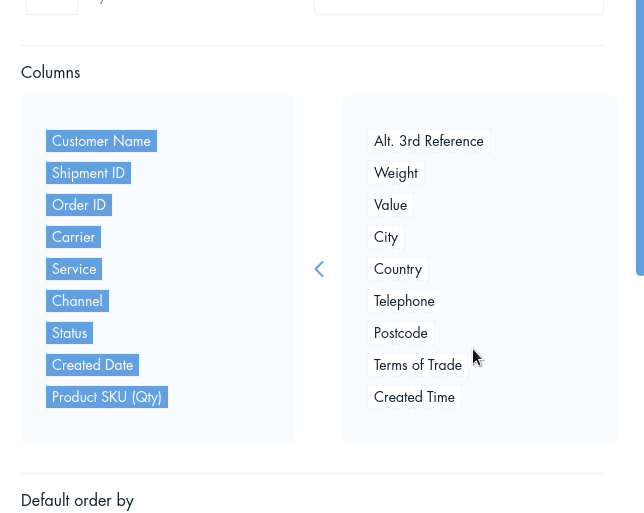This screenshot has width=644, height=513.
Task: Select the Created Date column tag
Action: pos(92,365)
